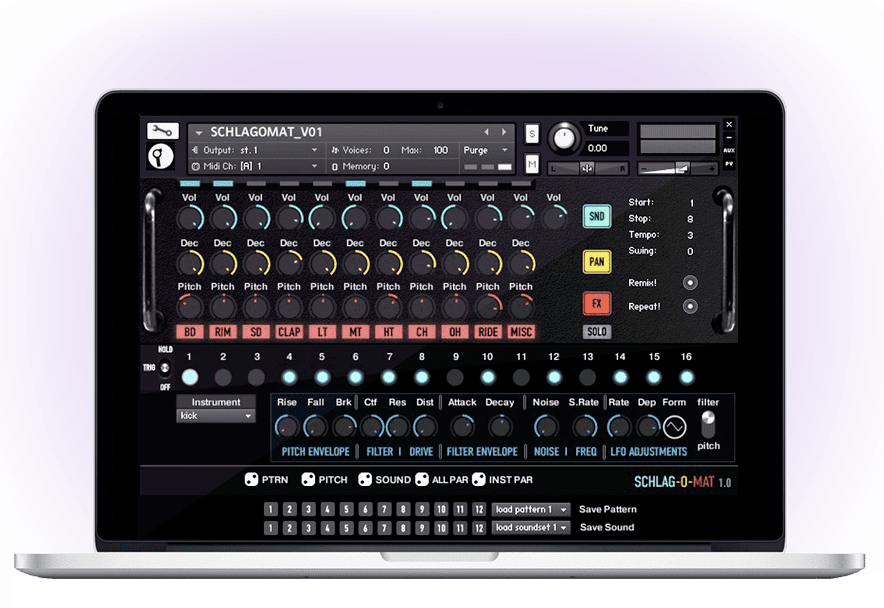Click the SOUND randomize dice icon
884x608 pixels.
pos(366,479)
